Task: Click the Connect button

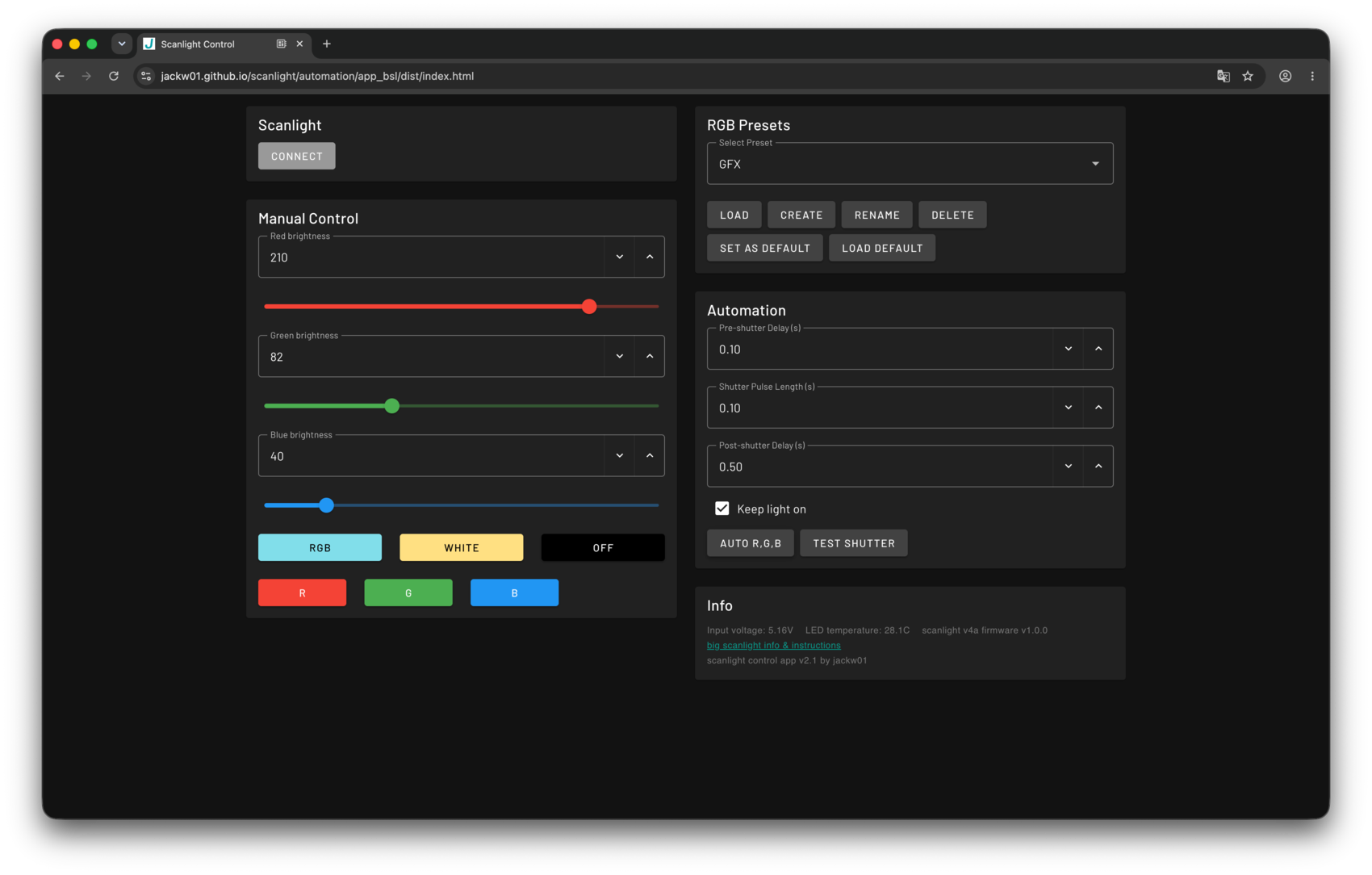Action: [x=297, y=156]
